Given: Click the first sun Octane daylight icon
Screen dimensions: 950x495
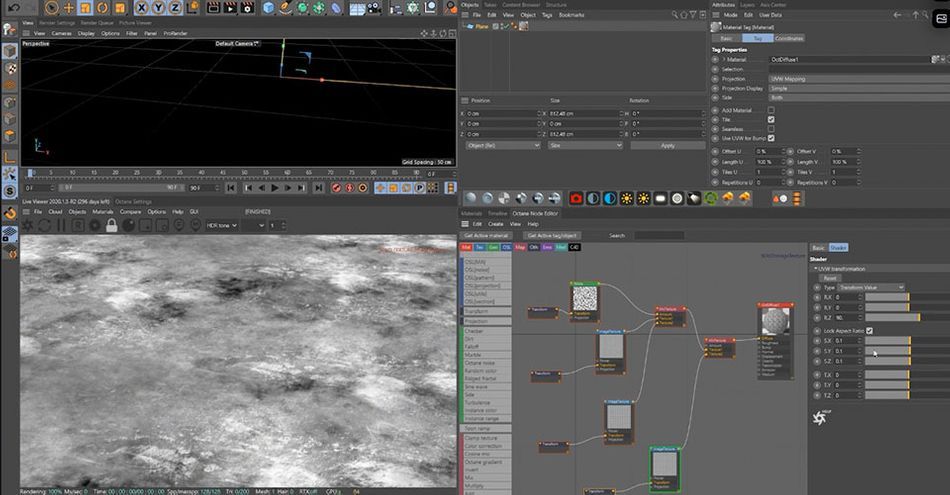Looking at the screenshot, I should tap(626, 198).
